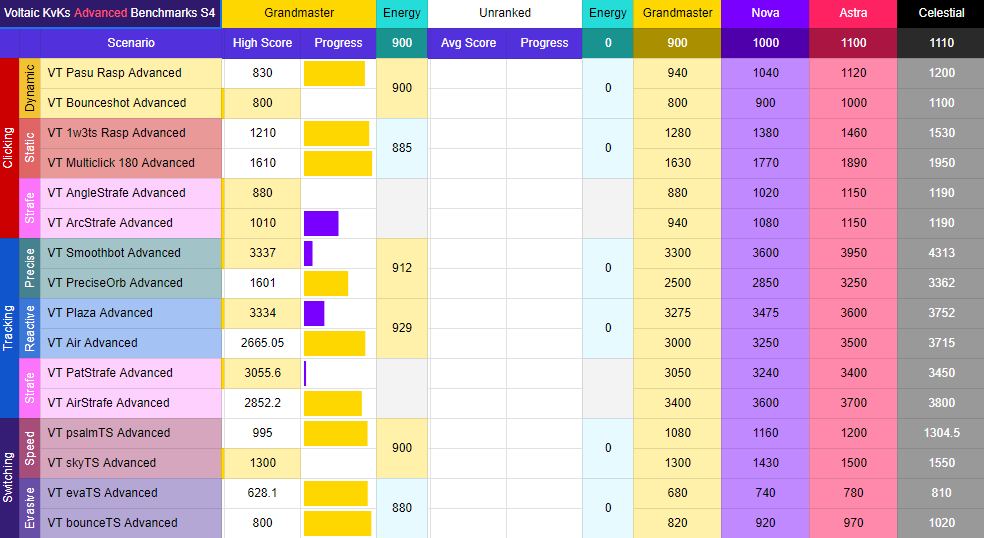Click the 880 energy cell for Evasive
Image resolution: width=984 pixels, height=538 pixels.
click(402, 508)
